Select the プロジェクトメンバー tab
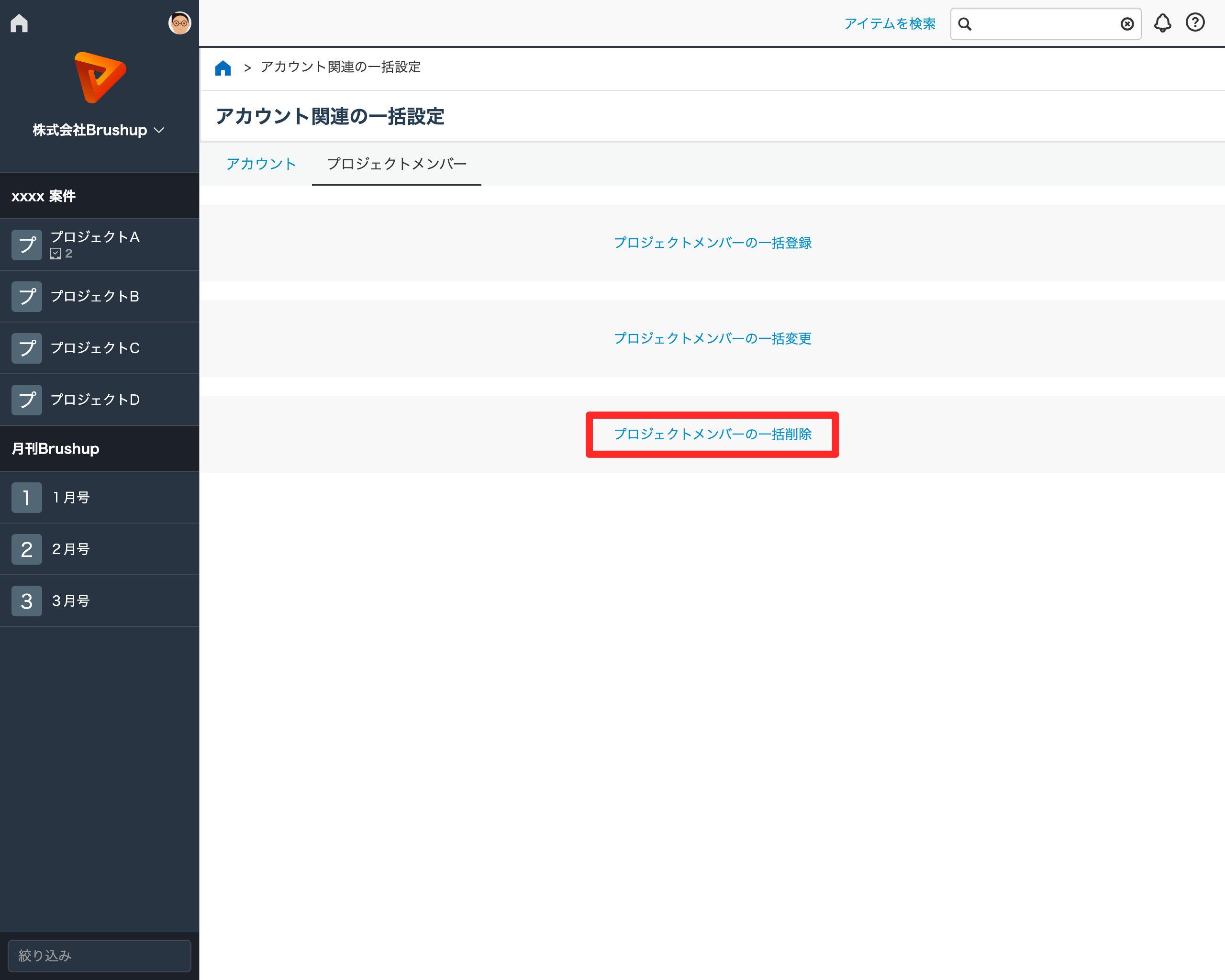Screen dimensions: 1225x980 pos(397,164)
